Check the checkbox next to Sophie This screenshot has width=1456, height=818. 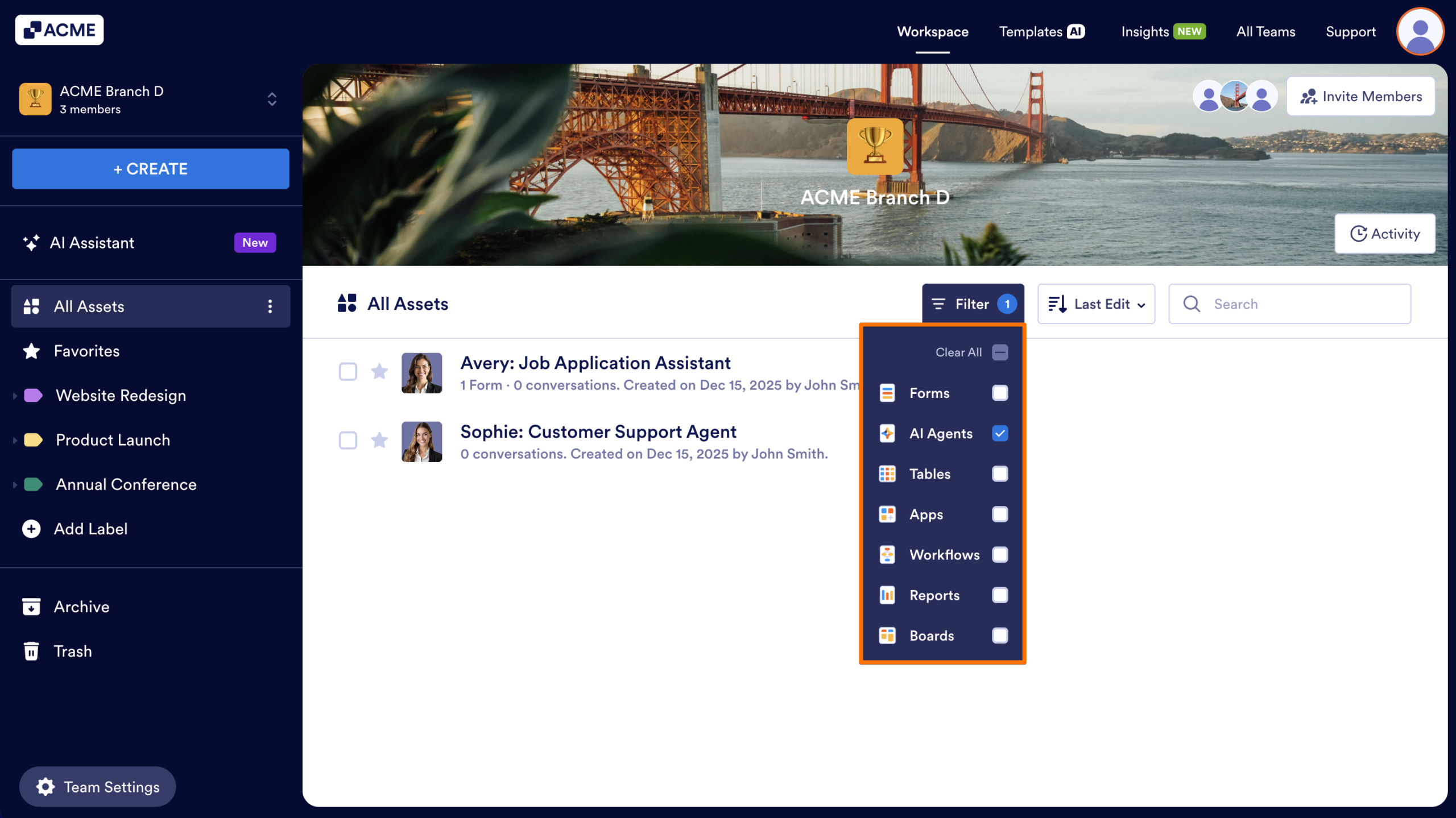coord(348,441)
